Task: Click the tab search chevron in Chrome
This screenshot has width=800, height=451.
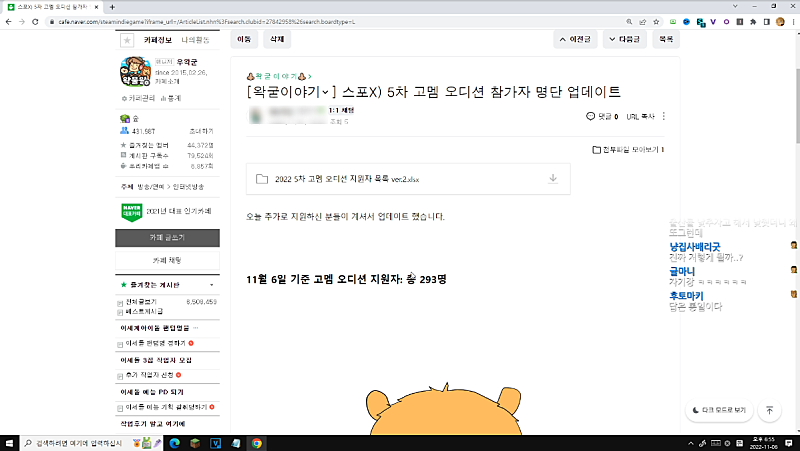Action: point(735,6)
